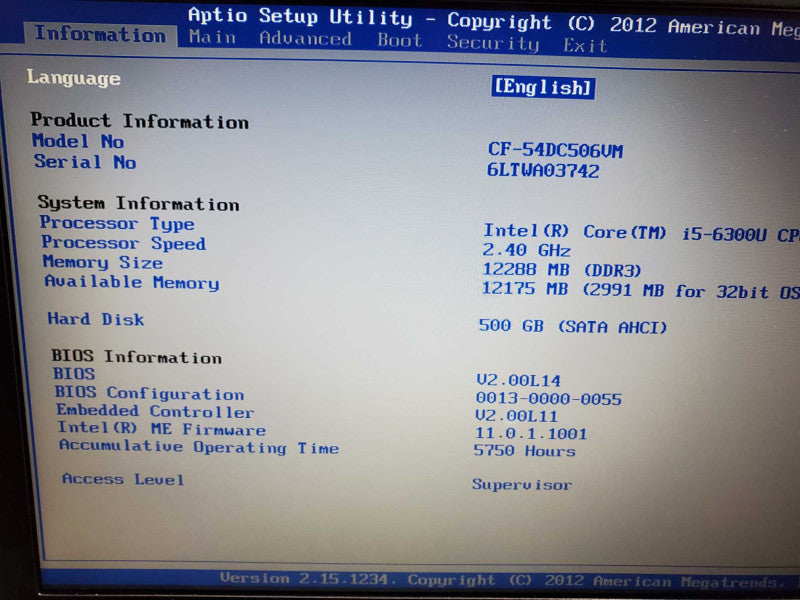
Task: Open the Advanced tab
Action: 305,39
